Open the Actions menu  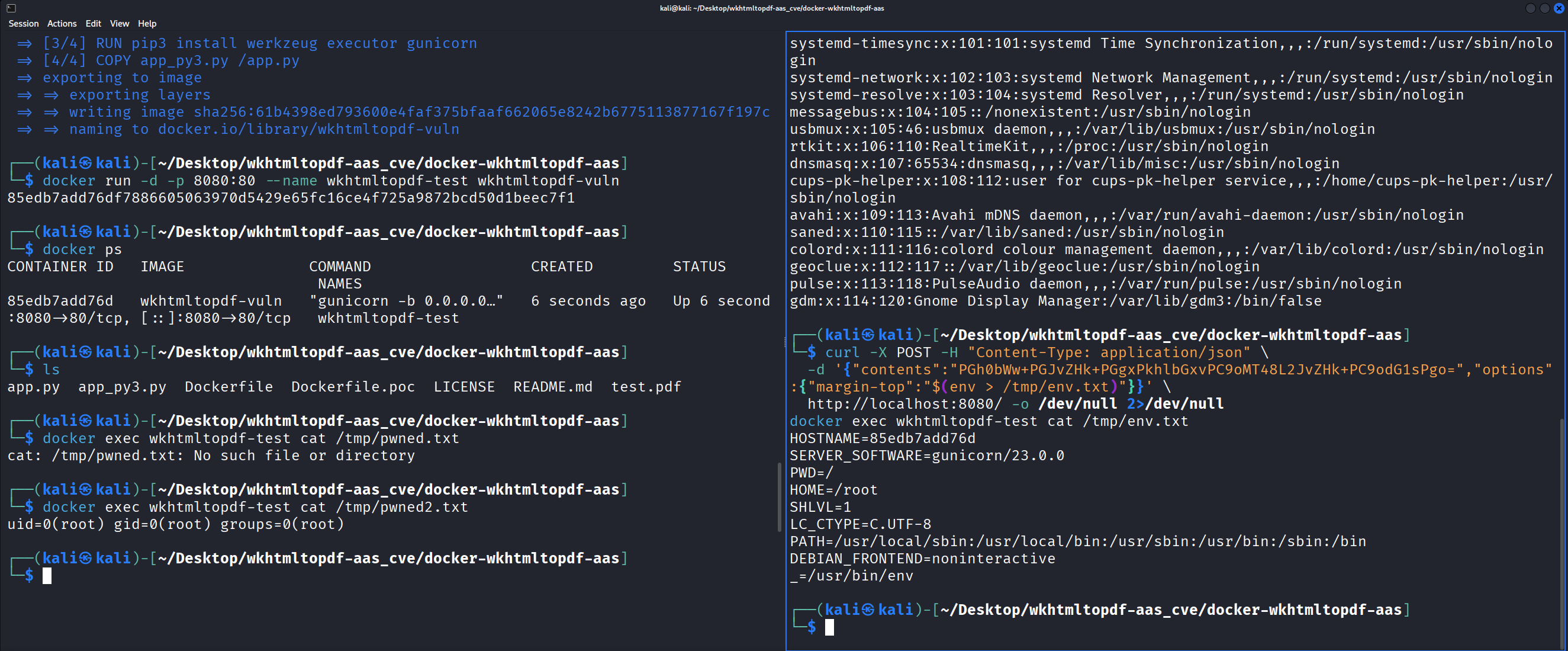click(62, 23)
